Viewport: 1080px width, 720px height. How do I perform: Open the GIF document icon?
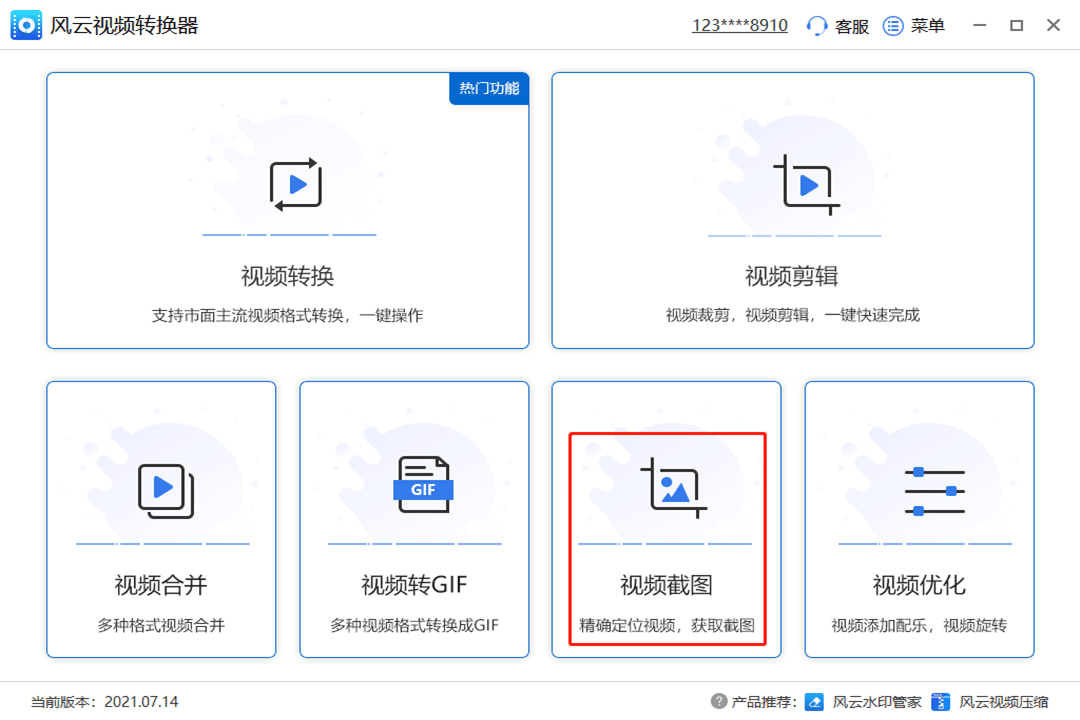tap(423, 485)
